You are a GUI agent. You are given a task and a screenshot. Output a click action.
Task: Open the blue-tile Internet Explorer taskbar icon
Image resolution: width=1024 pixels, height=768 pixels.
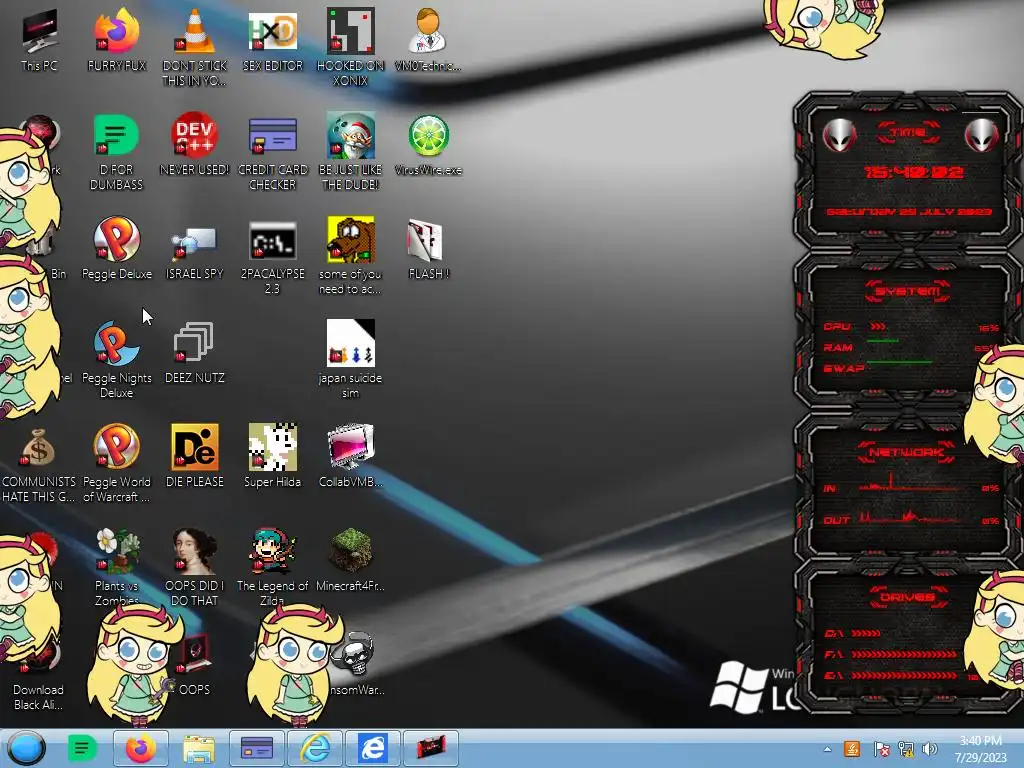click(373, 748)
